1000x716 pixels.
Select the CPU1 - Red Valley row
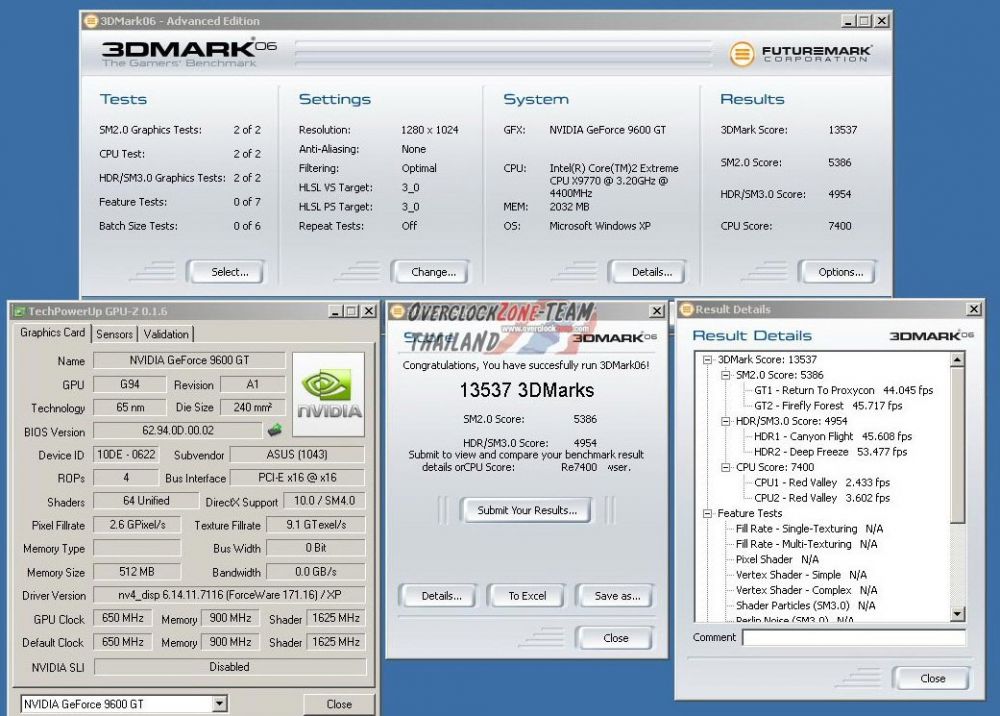[821, 483]
